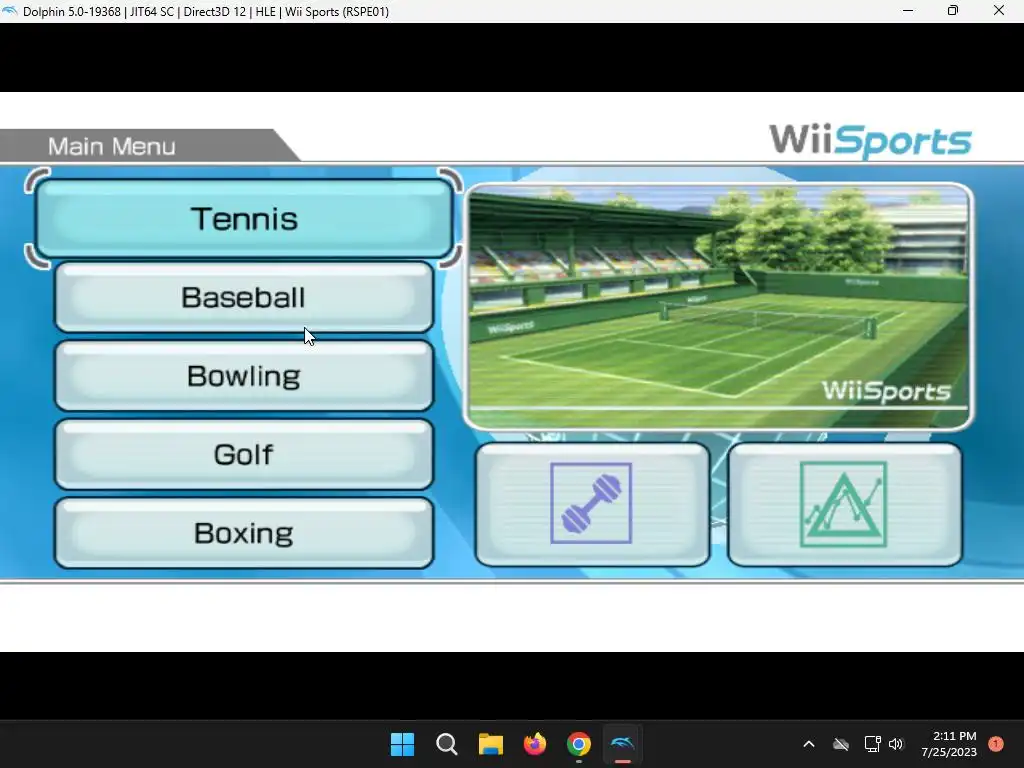This screenshot has width=1024, height=768.
Task: Open the notification badge in tray
Action: tap(996, 744)
